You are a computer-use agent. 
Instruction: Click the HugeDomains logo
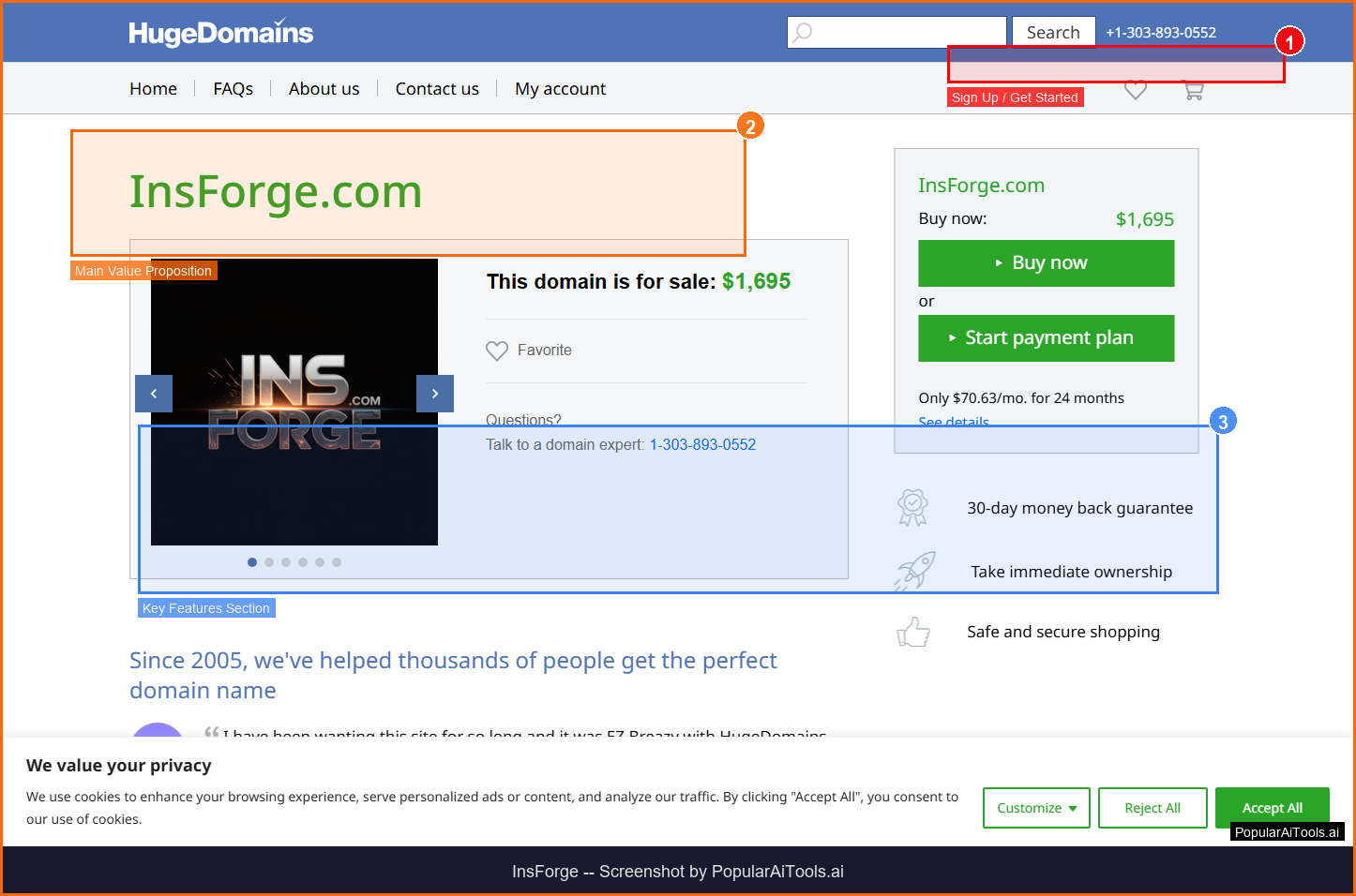coord(220,33)
